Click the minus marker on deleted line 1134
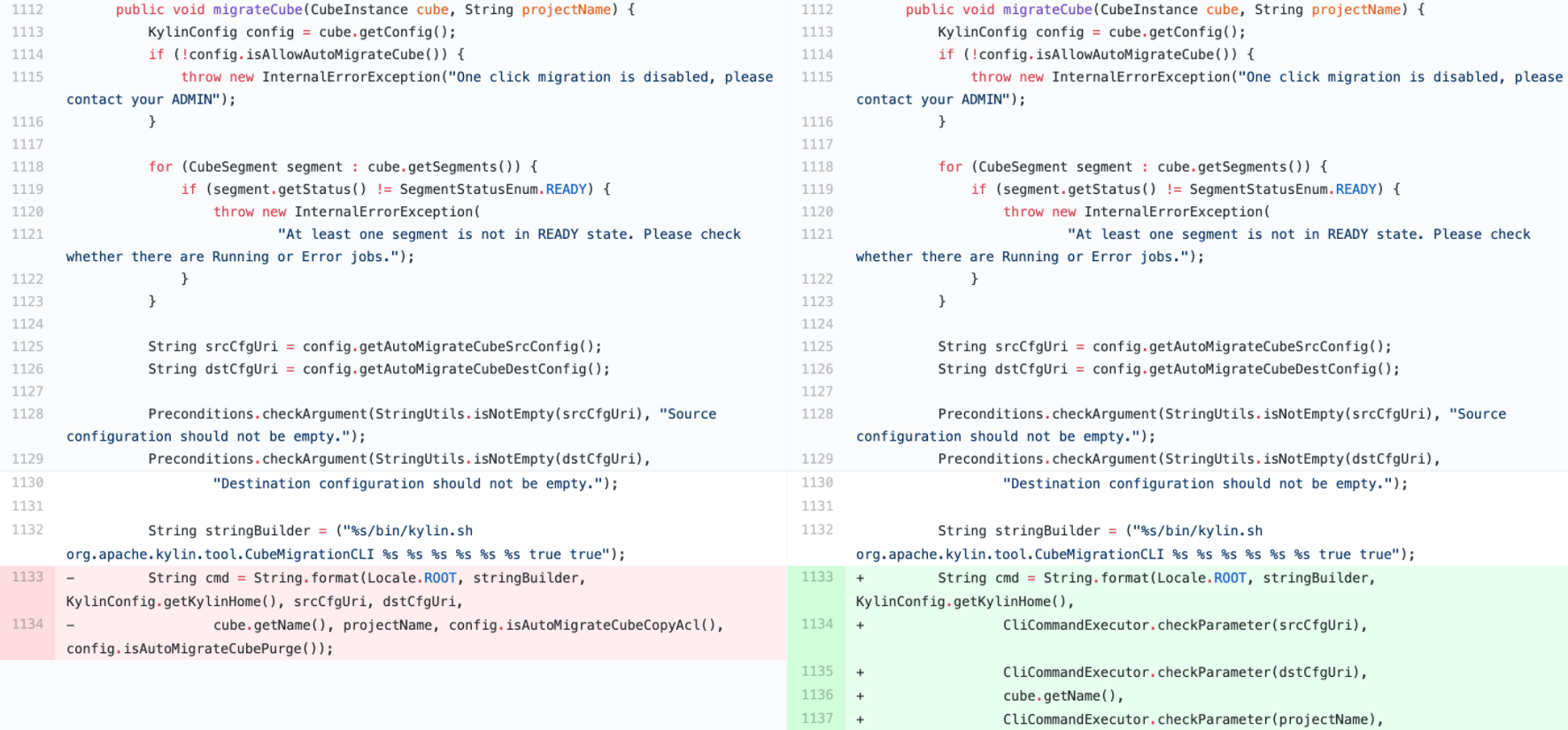Viewport: 1568px width, 730px height. tap(71, 625)
